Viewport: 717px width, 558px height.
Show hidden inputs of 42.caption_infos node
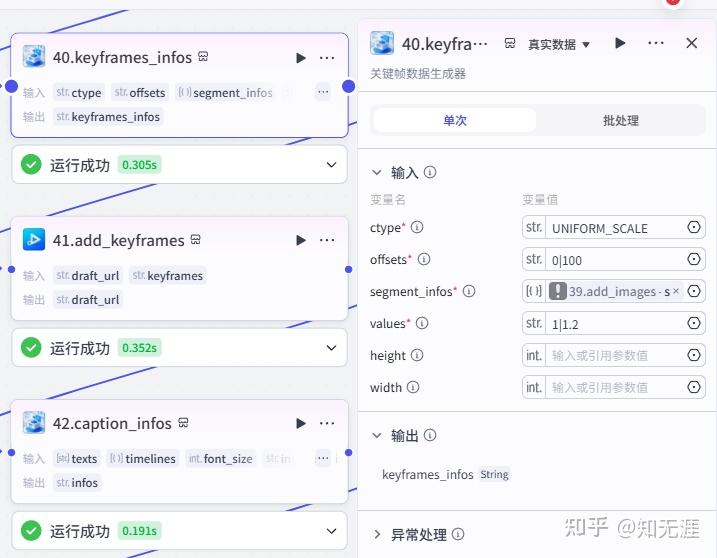point(323,458)
